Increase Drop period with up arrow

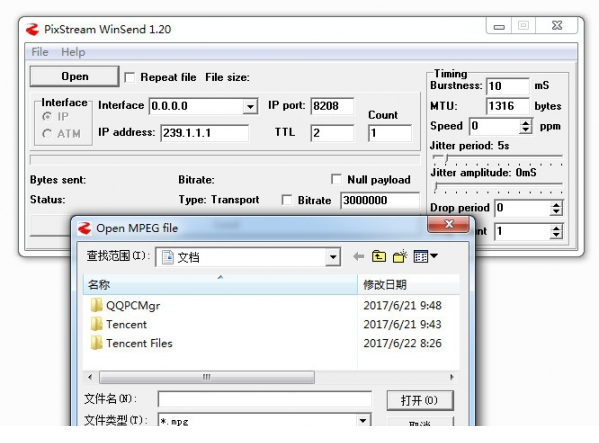click(556, 204)
